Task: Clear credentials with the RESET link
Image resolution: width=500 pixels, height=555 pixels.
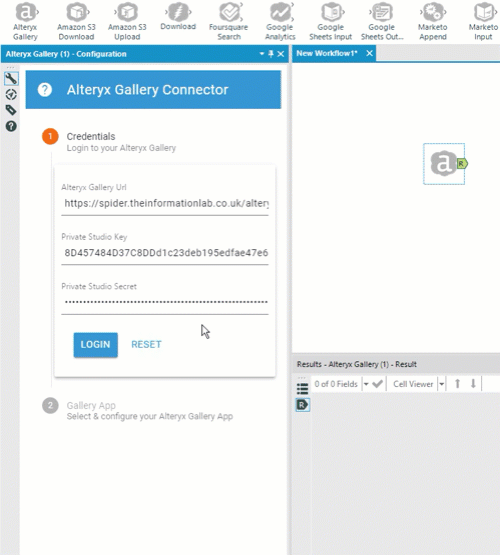Action: point(146,344)
